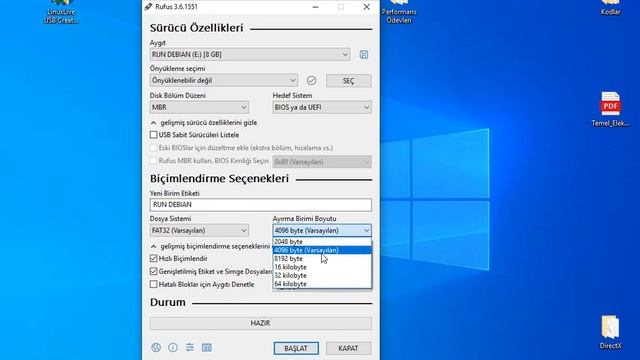640x360 pixels.
Task: Open the Önyükleme seçimi dropdown
Action: 224,80
